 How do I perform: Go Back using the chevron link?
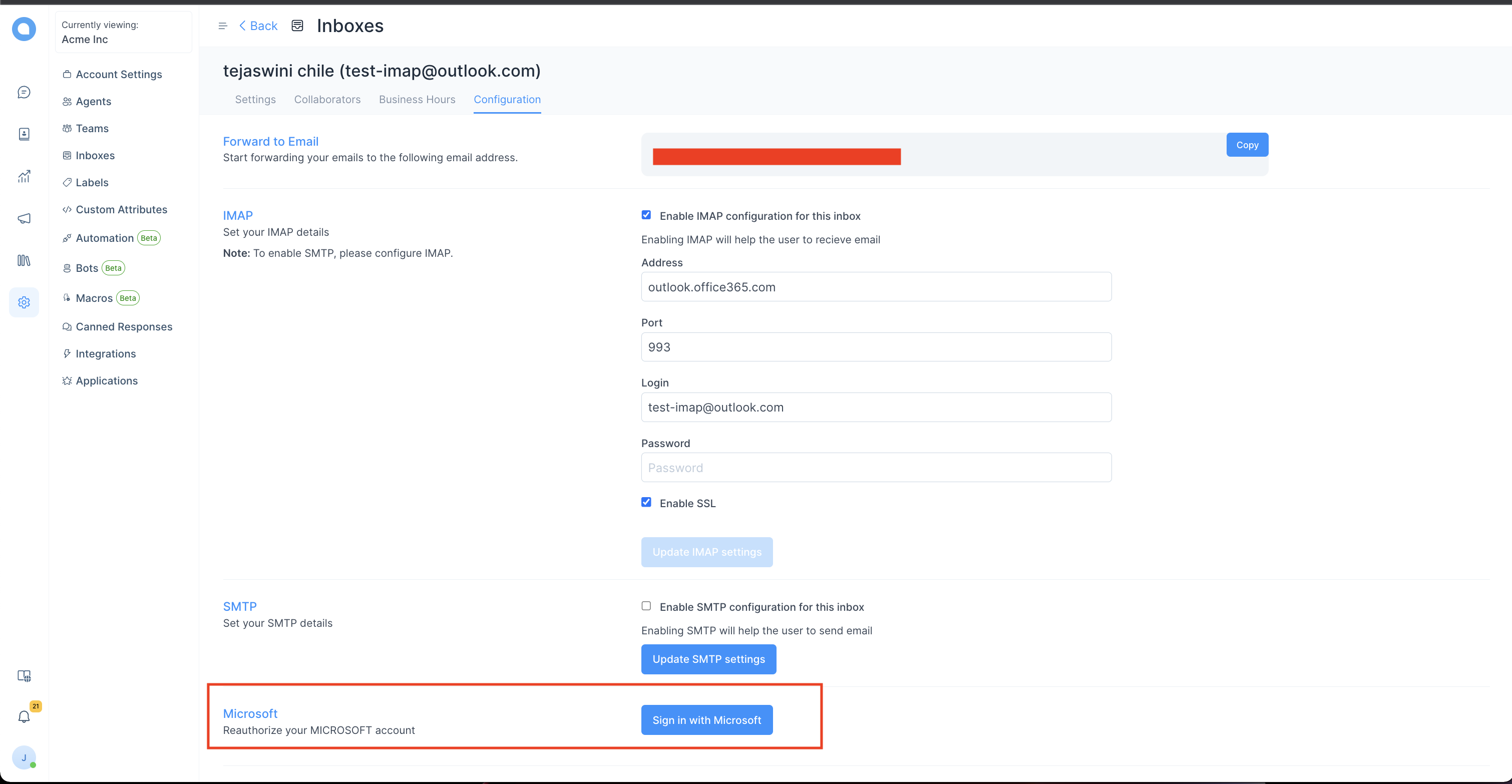[x=258, y=26]
